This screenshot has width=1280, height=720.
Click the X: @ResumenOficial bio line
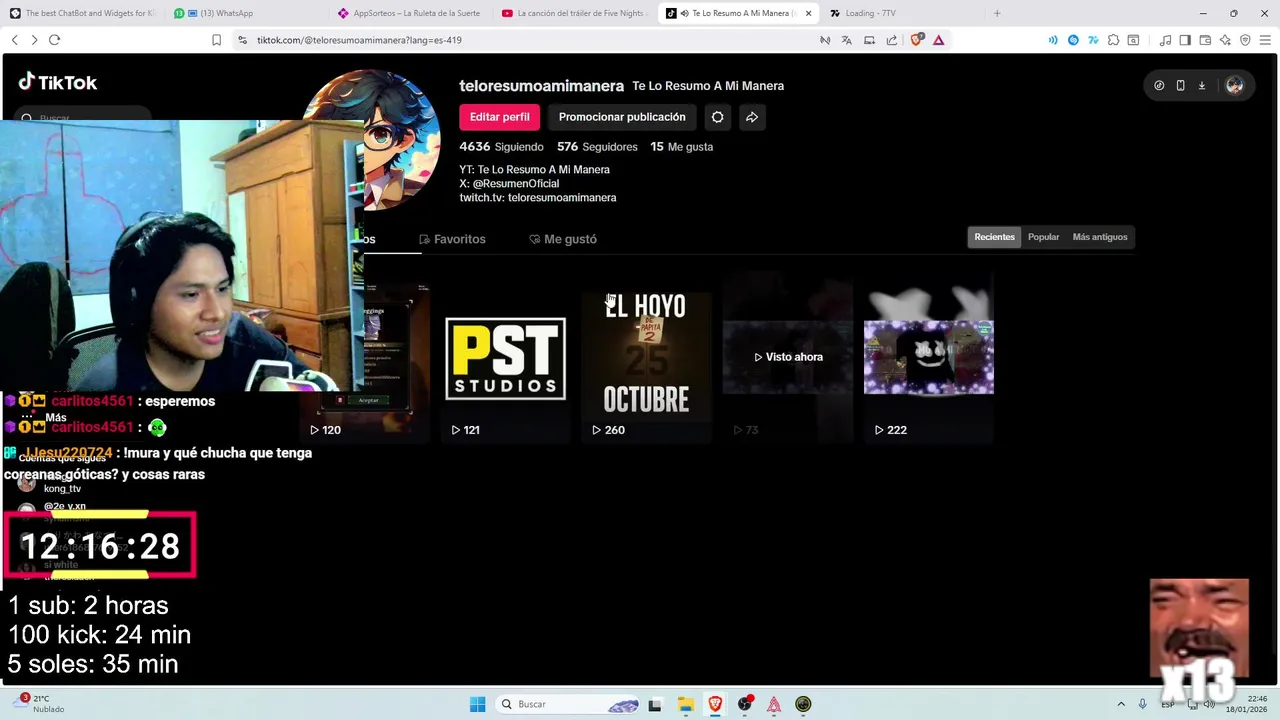click(509, 184)
